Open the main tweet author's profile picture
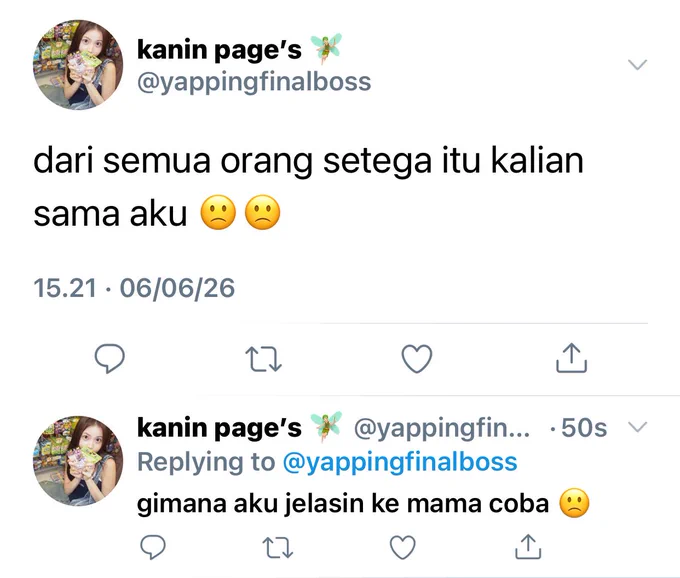The height and width of the screenshot is (578, 680). pyautogui.click(x=78, y=65)
